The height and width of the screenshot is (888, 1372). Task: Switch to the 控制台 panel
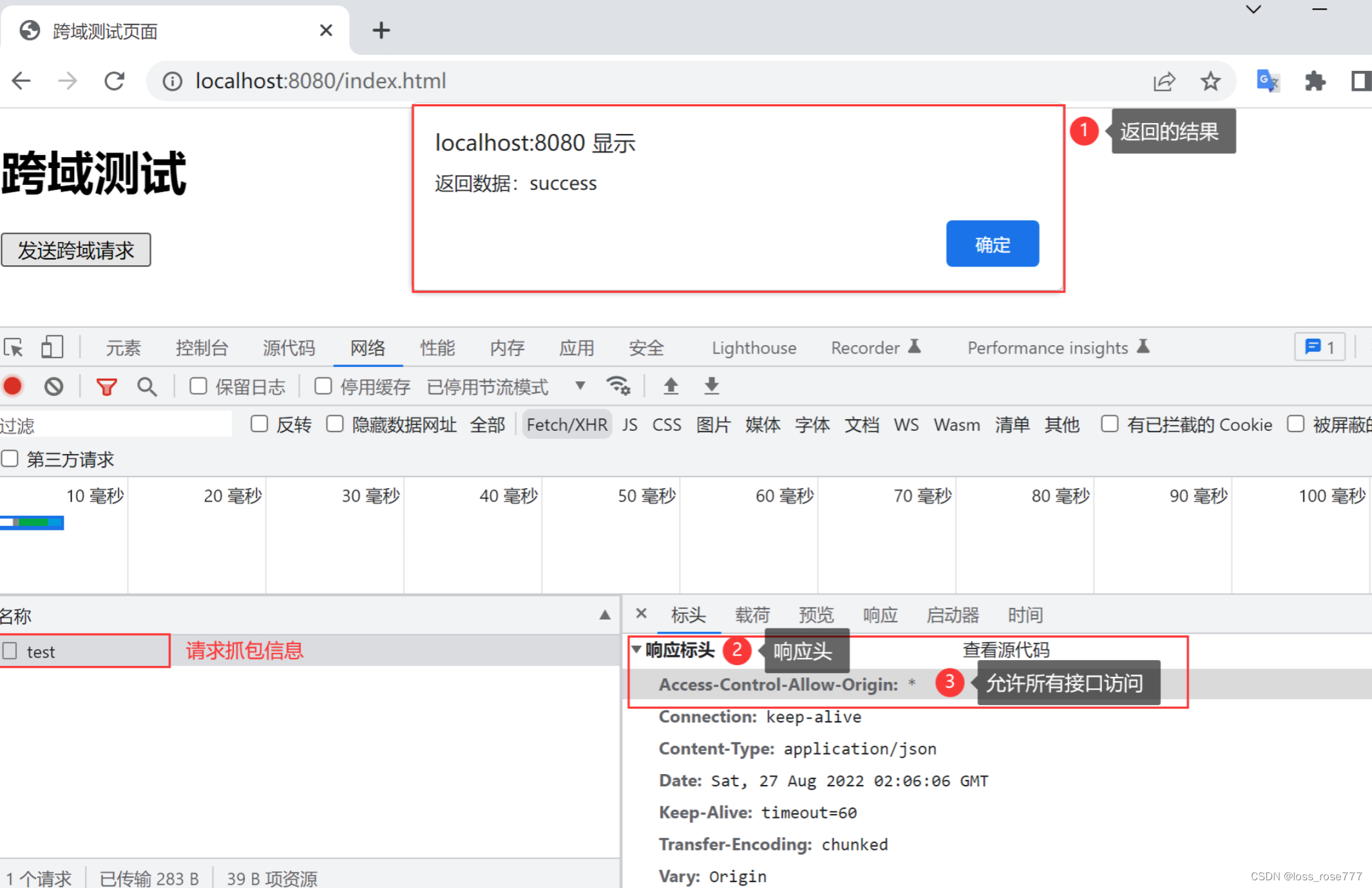coord(202,348)
